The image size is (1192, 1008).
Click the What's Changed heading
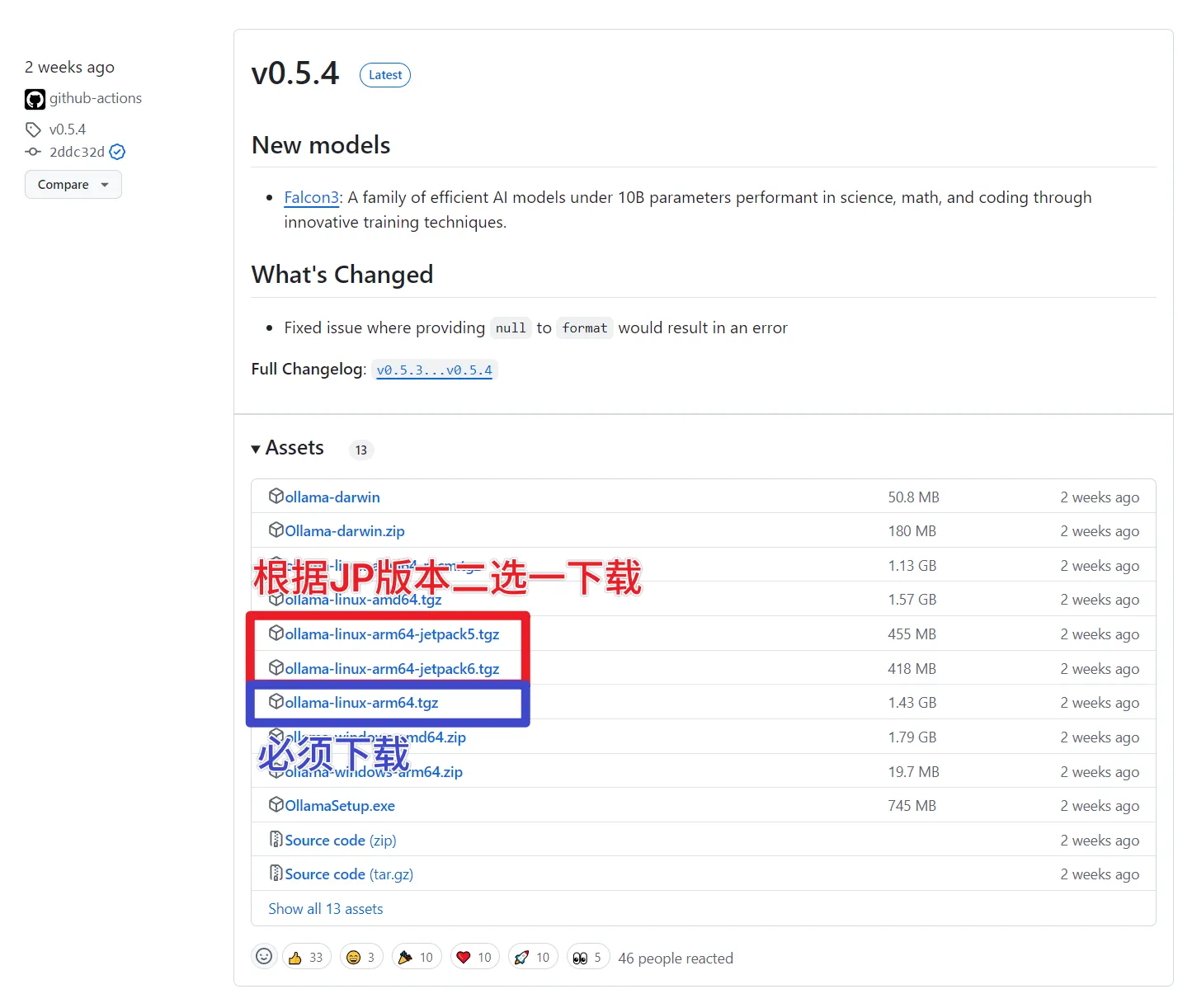(342, 275)
